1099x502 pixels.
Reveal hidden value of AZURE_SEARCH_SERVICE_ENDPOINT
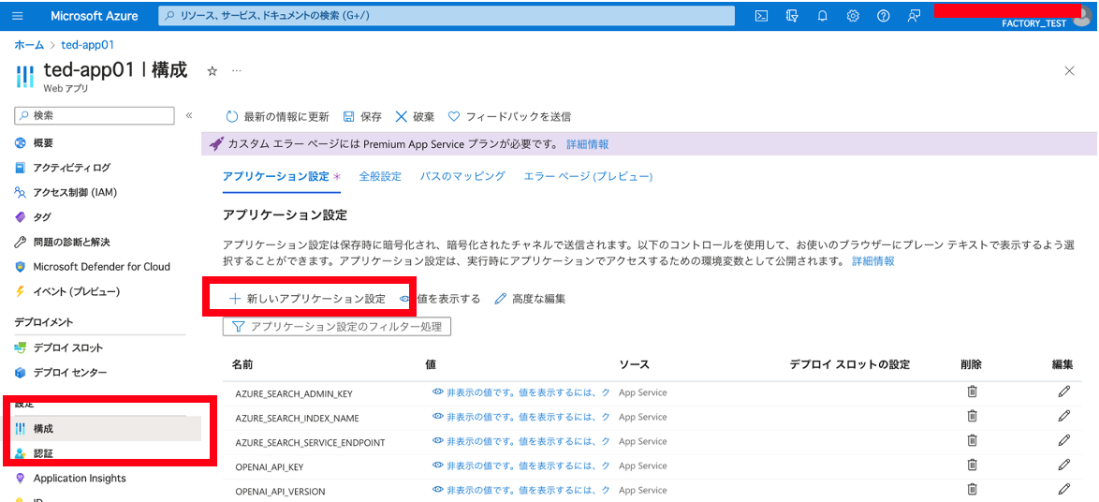coord(521,441)
